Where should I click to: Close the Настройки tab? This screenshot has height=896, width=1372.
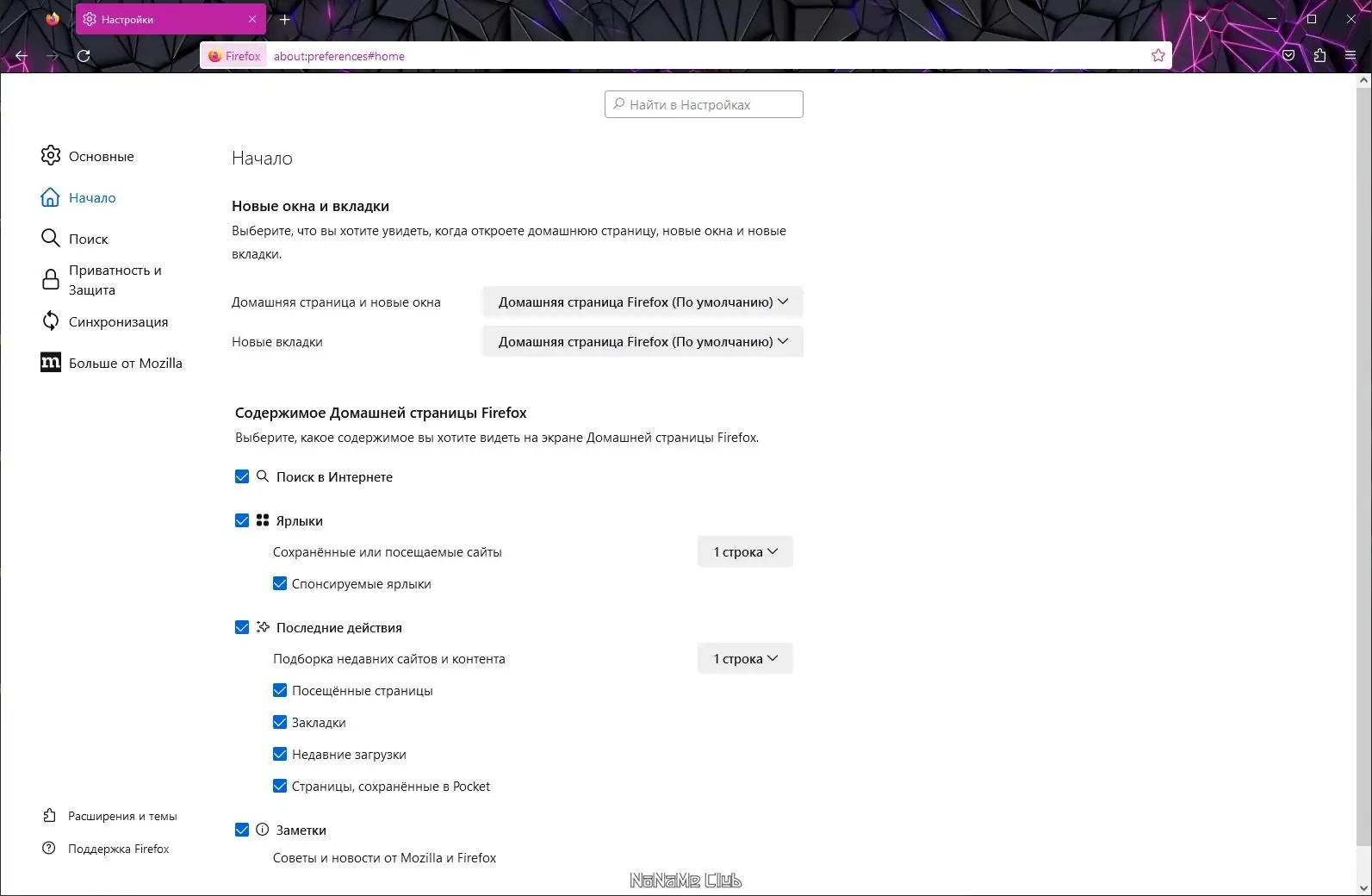tap(252, 19)
